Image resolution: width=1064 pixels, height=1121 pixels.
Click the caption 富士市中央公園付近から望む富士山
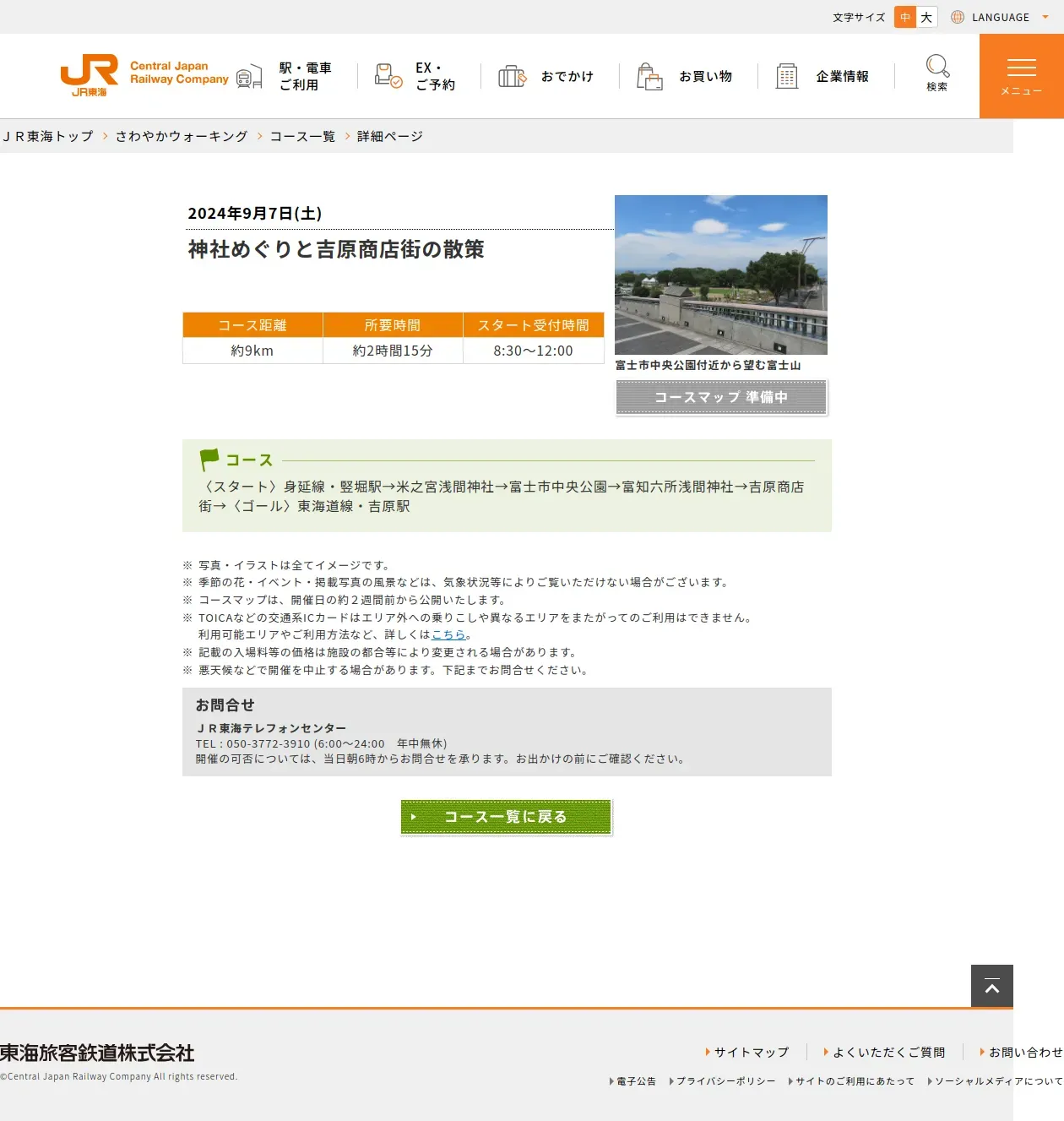pyautogui.click(x=708, y=365)
